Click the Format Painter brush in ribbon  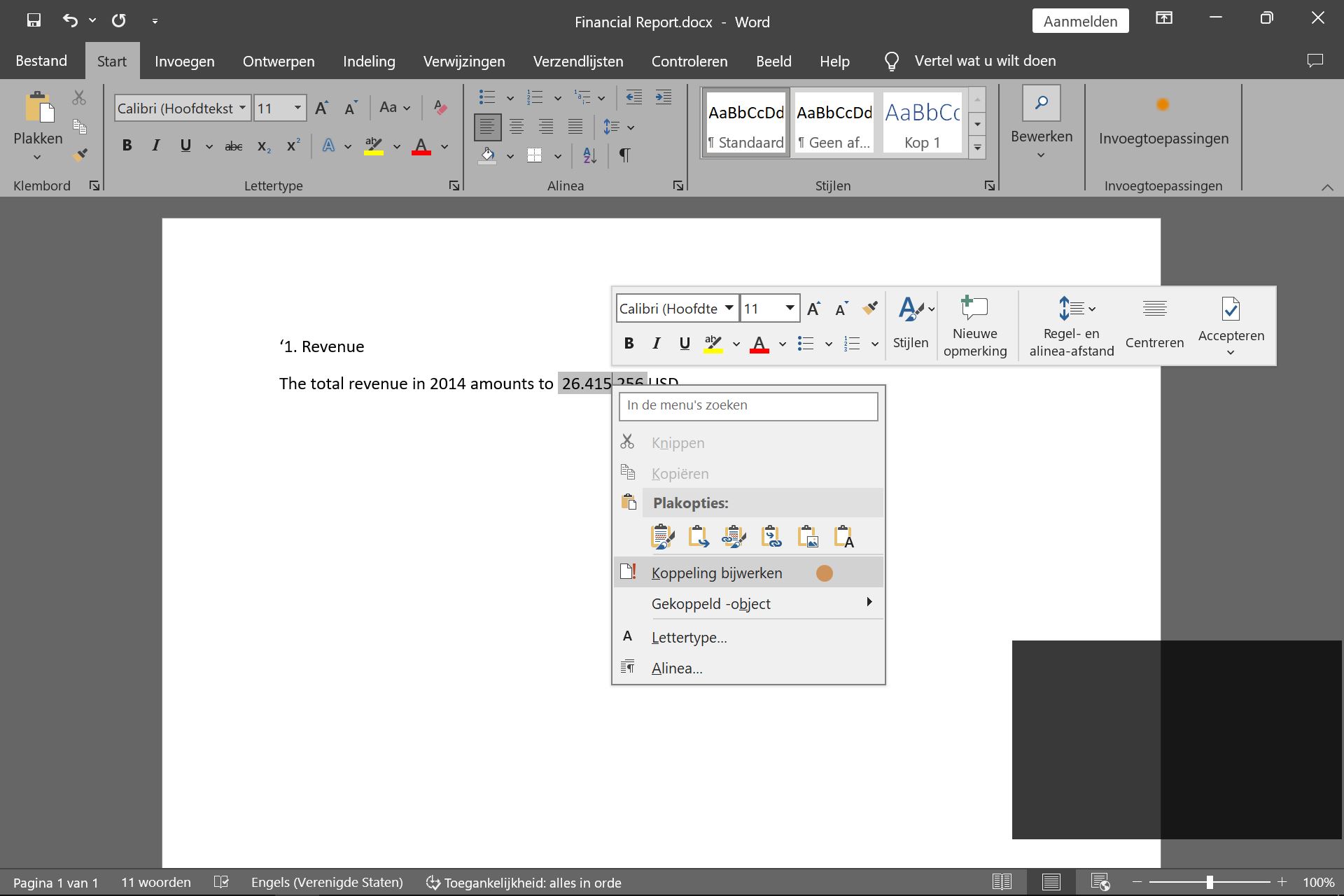click(80, 155)
